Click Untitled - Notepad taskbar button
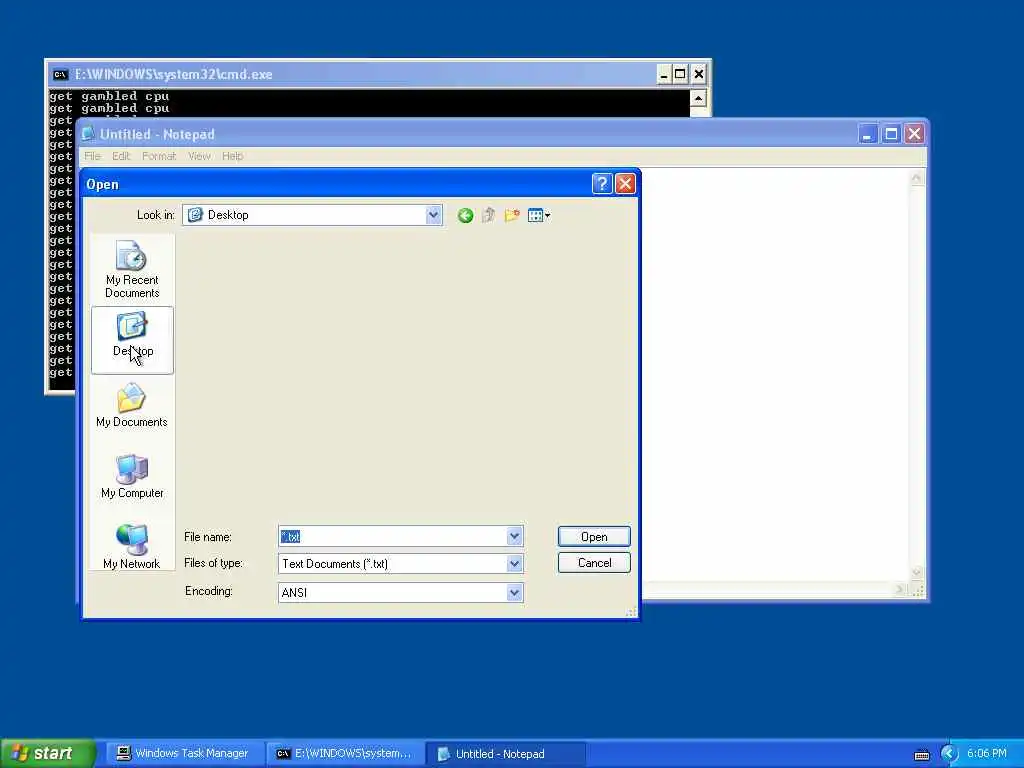 tap(505, 754)
